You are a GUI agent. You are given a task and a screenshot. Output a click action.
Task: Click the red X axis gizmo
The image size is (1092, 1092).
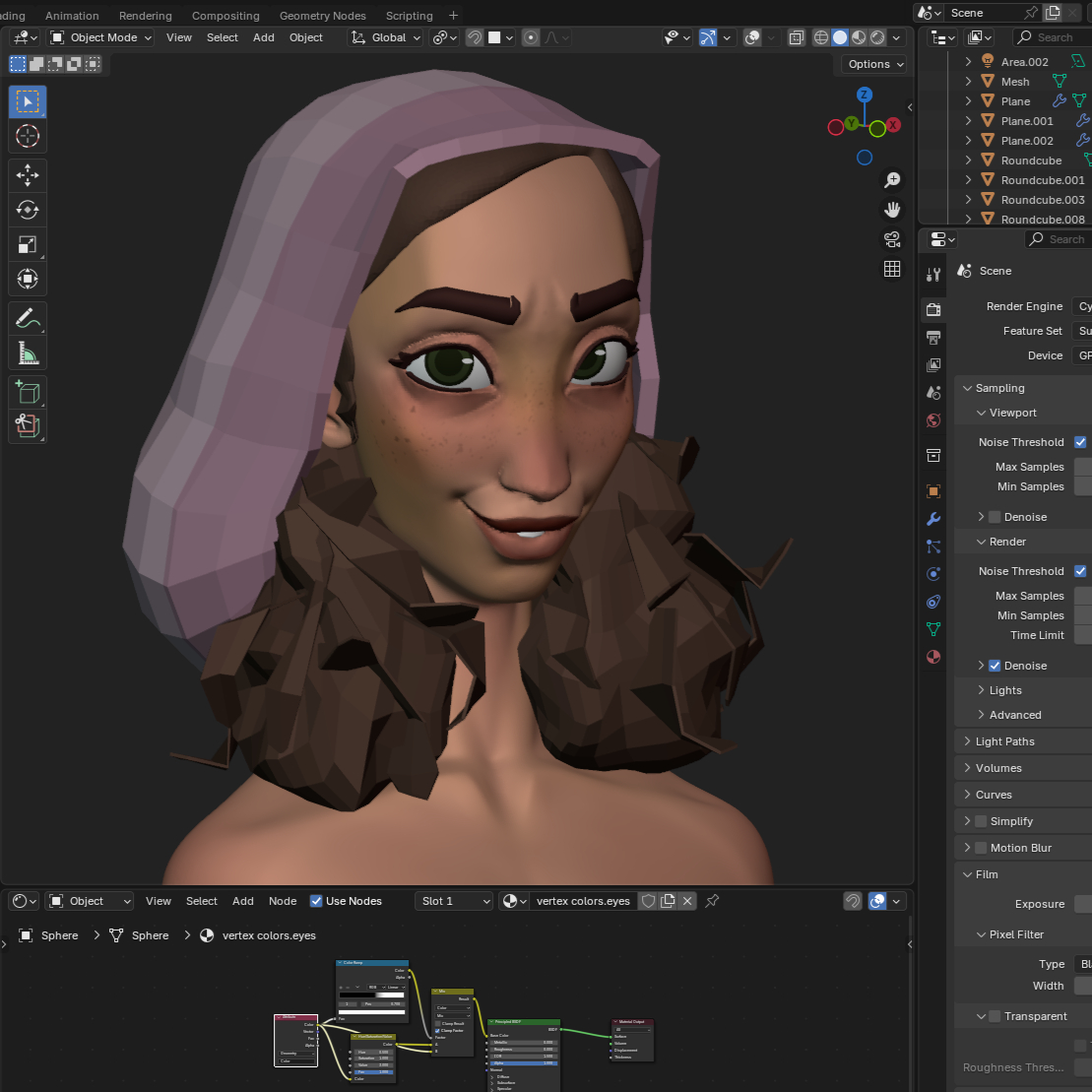[893, 125]
